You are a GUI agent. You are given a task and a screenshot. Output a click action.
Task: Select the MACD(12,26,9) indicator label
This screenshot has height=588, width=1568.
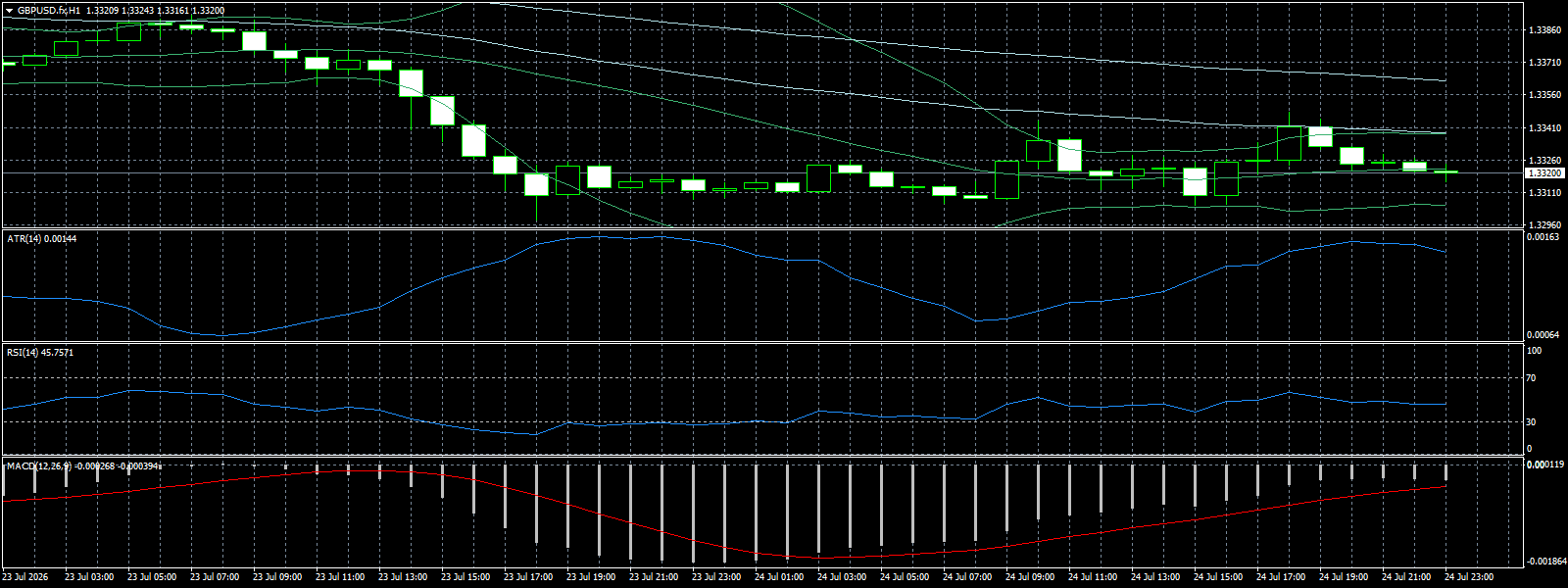point(39,466)
